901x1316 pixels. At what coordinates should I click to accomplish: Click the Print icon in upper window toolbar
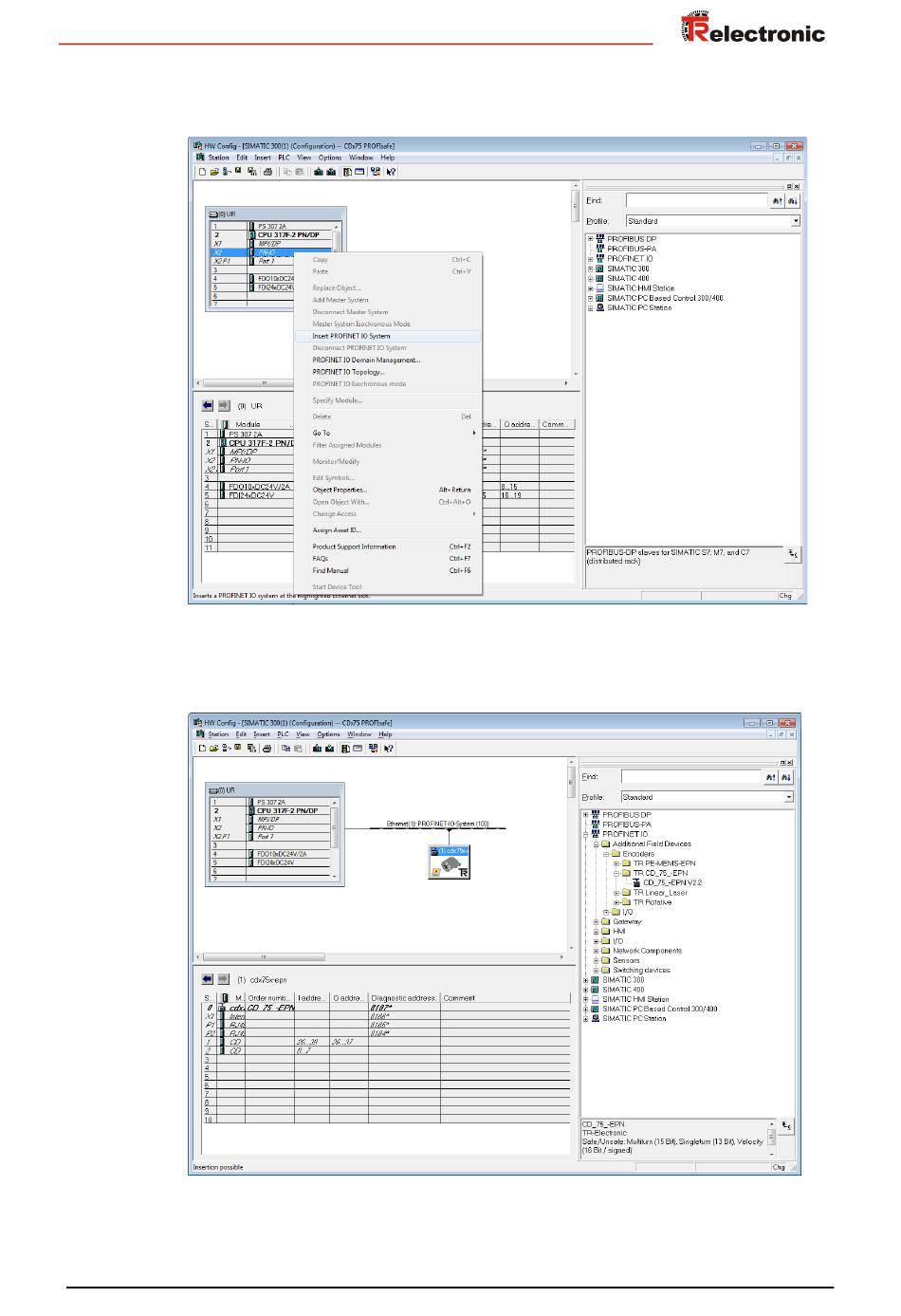pyautogui.click(x=268, y=172)
